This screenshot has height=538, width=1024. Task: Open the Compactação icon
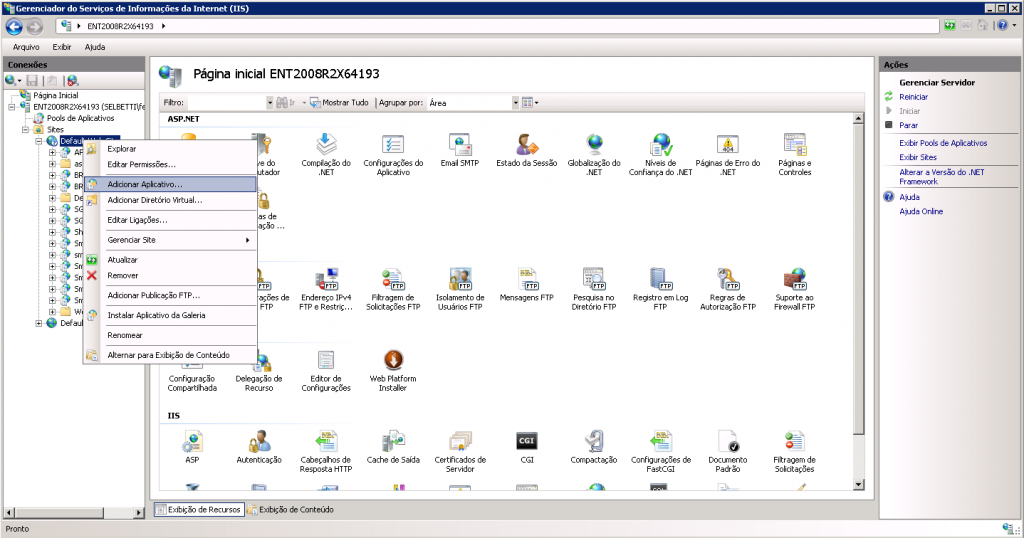pos(594,447)
